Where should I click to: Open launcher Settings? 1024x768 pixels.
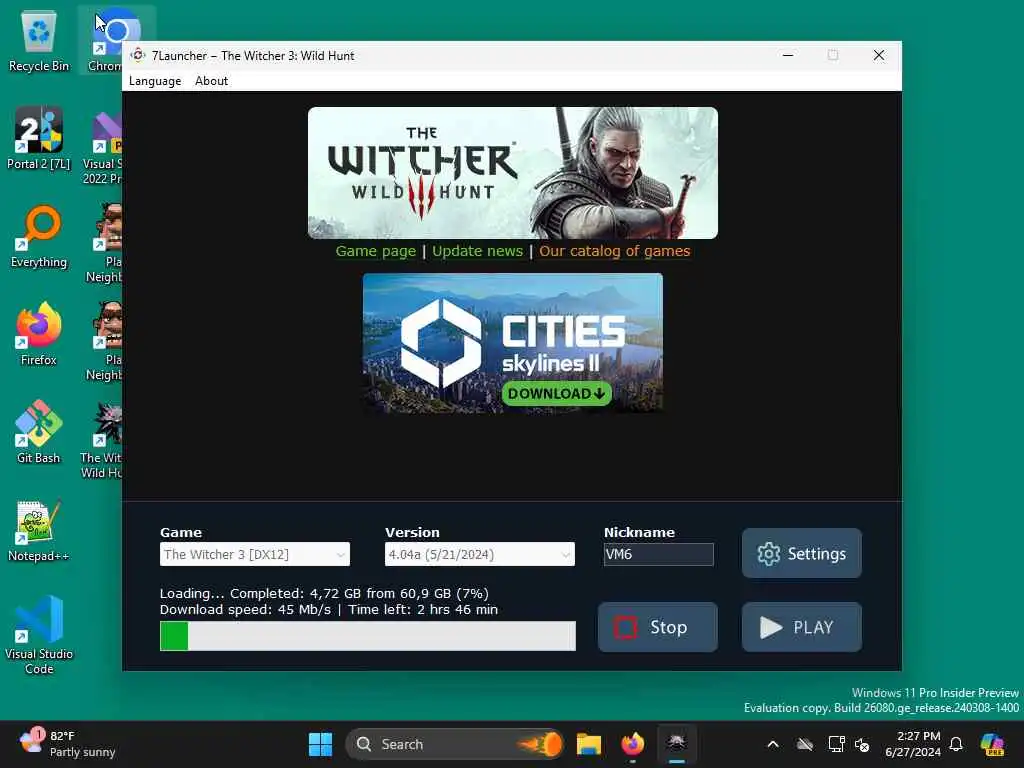801,553
